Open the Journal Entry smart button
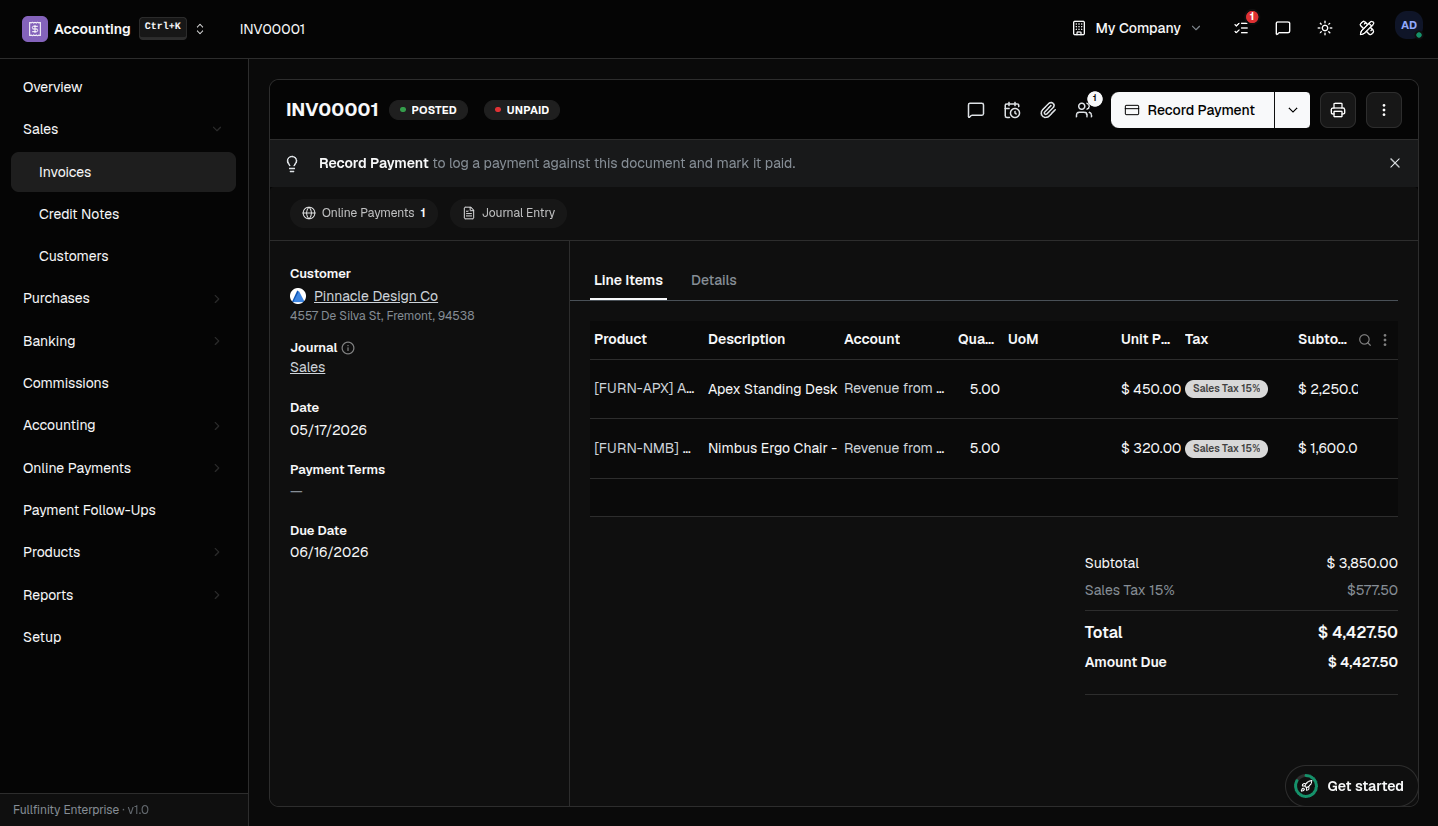Viewport: 1438px width, 826px height. [509, 213]
